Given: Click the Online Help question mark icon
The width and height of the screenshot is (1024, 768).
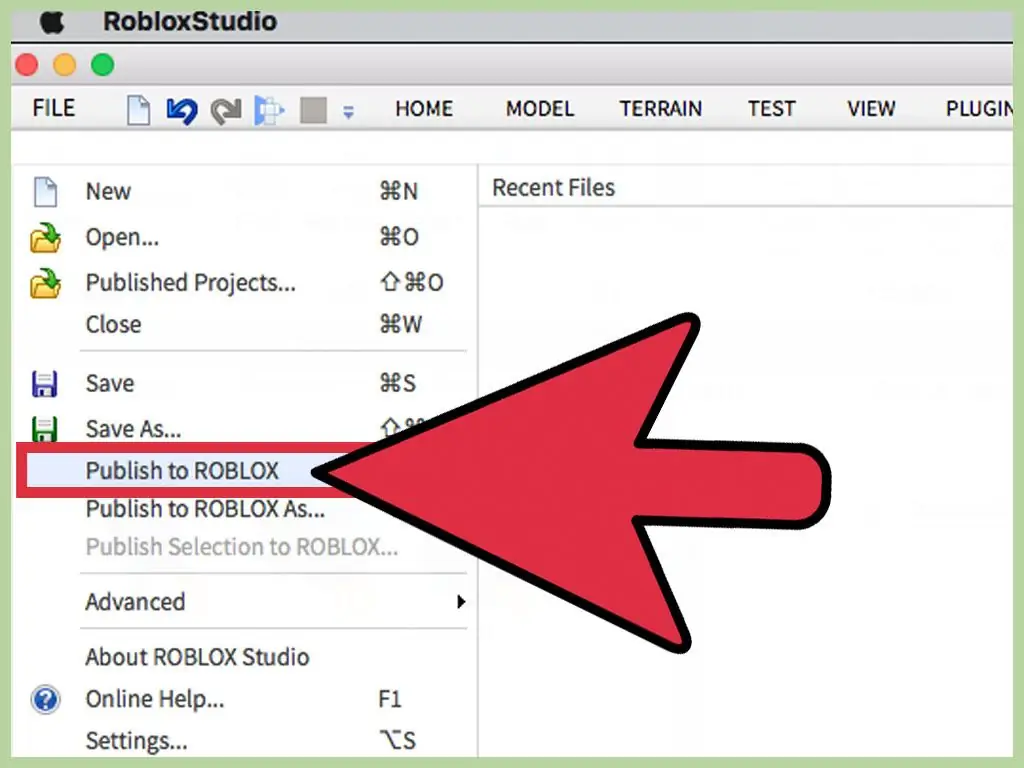Looking at the screenshot, I should tap(45, 699).
